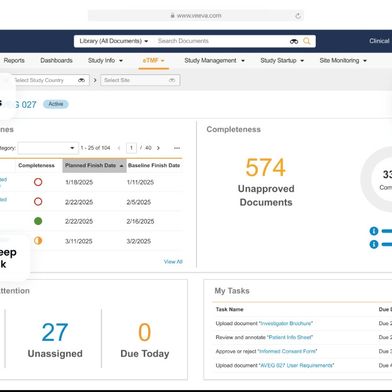Open "Informed Consent Form" document link

287,351
